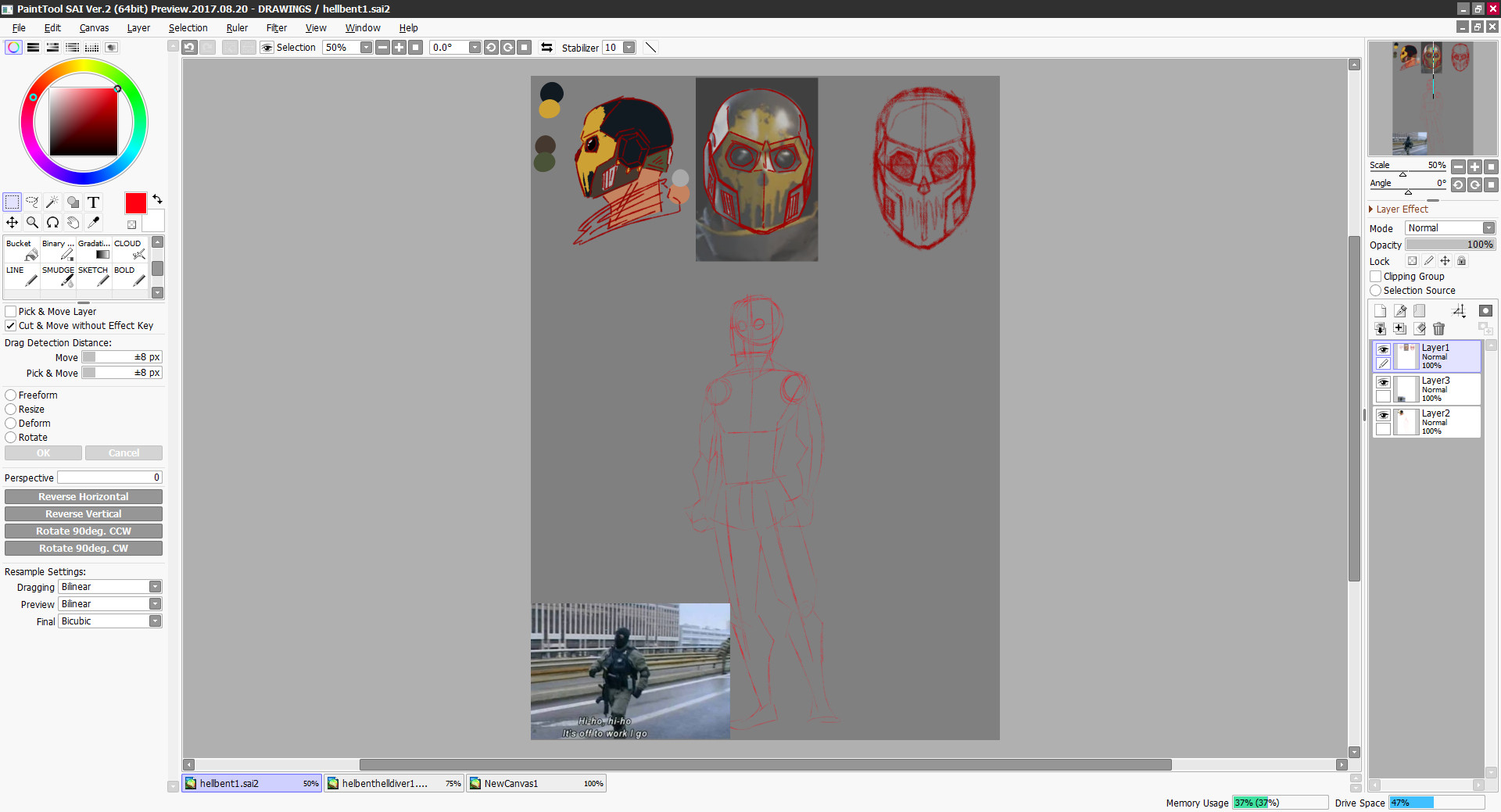Choose the Binary pen tool
Screen dimensions: 1501x812
tap(58, 249)
